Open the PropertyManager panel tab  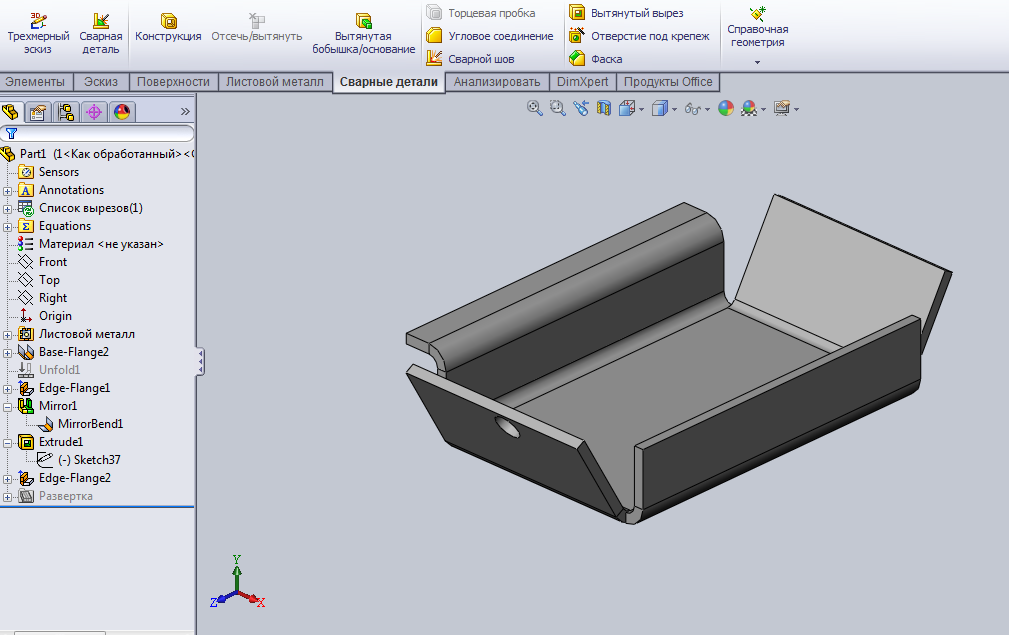click(x=38, y=112)
